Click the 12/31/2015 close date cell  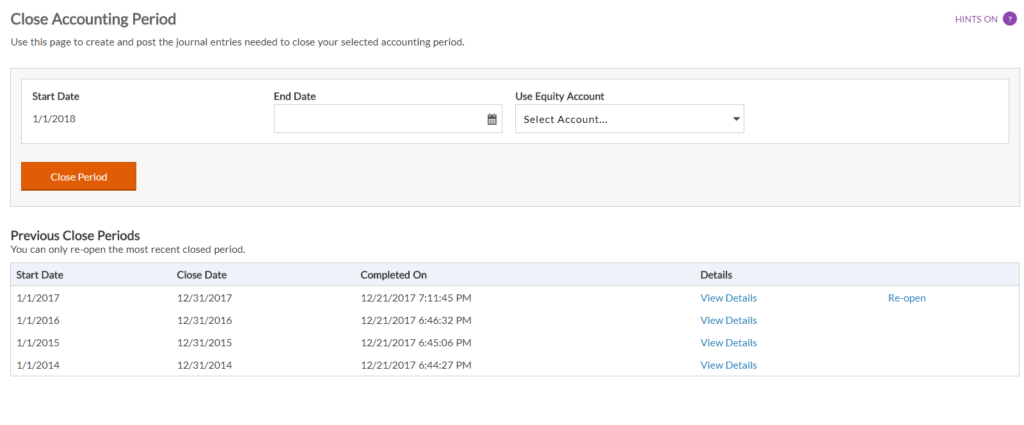tap(204, 343)
